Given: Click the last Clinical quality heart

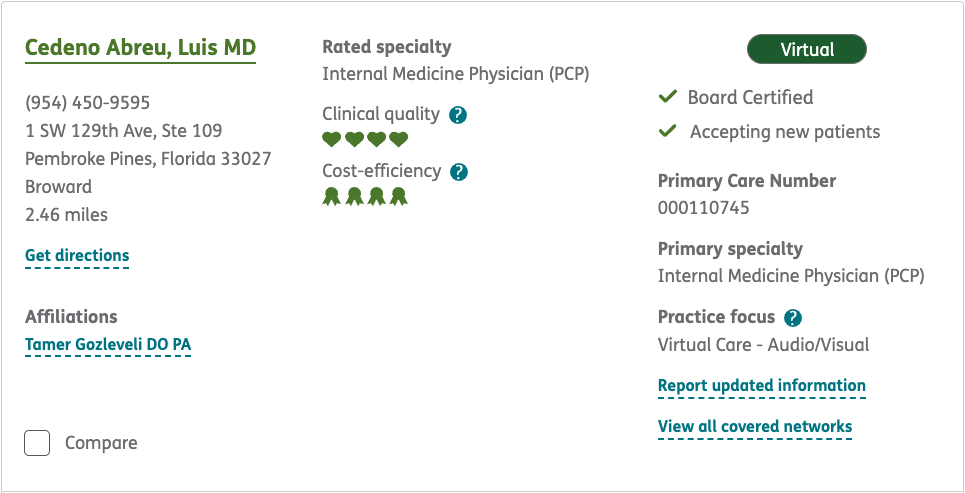Looking at the screenshot, I should [399, 139].
